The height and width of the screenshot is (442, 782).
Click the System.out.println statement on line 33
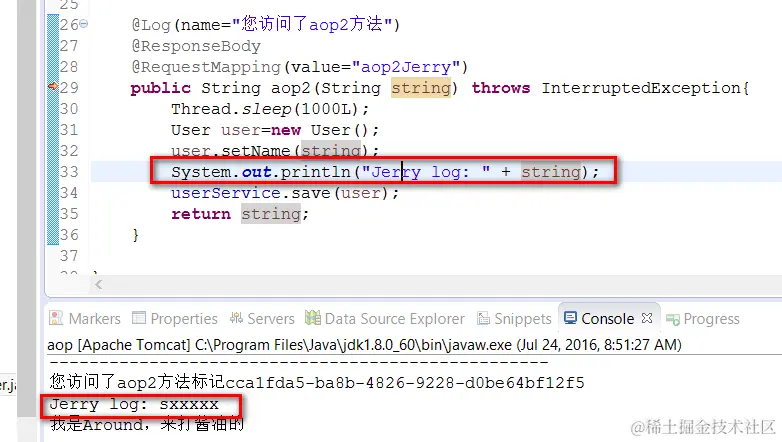385,172
